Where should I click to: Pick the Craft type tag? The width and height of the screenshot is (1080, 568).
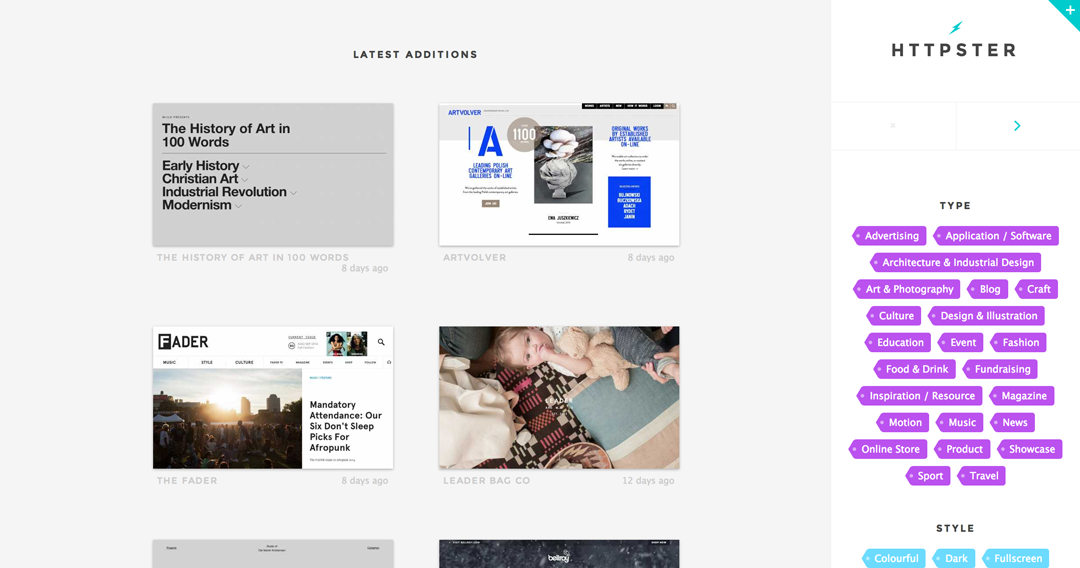pos(1037,289)
